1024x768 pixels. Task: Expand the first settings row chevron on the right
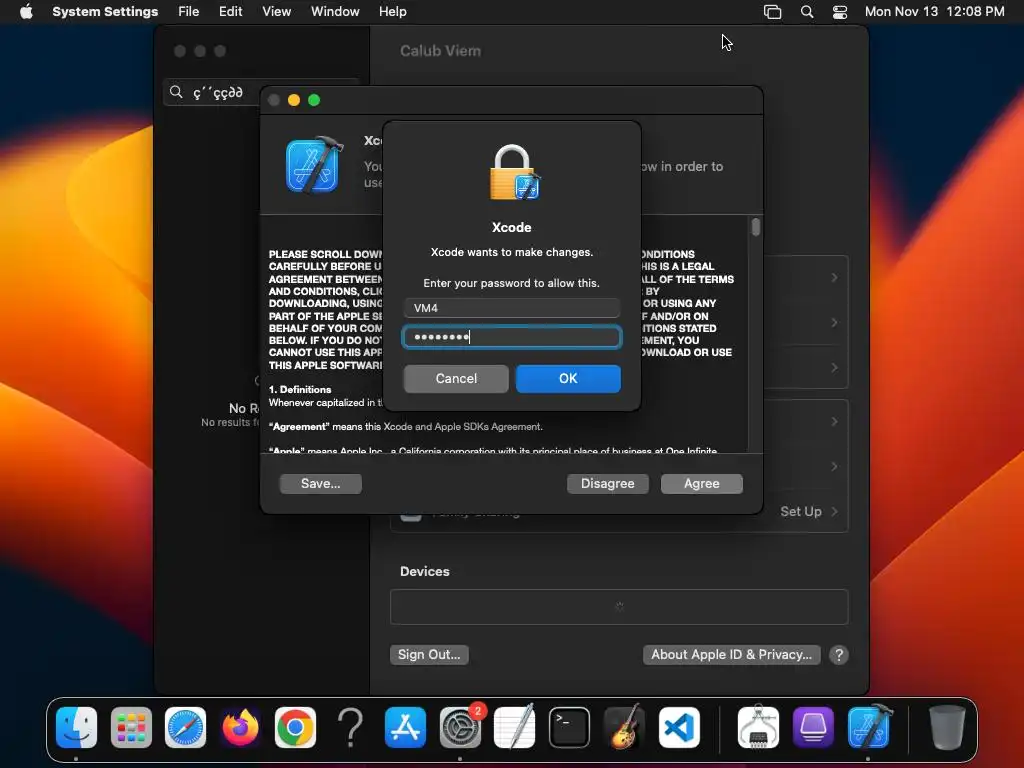(835, 278)
